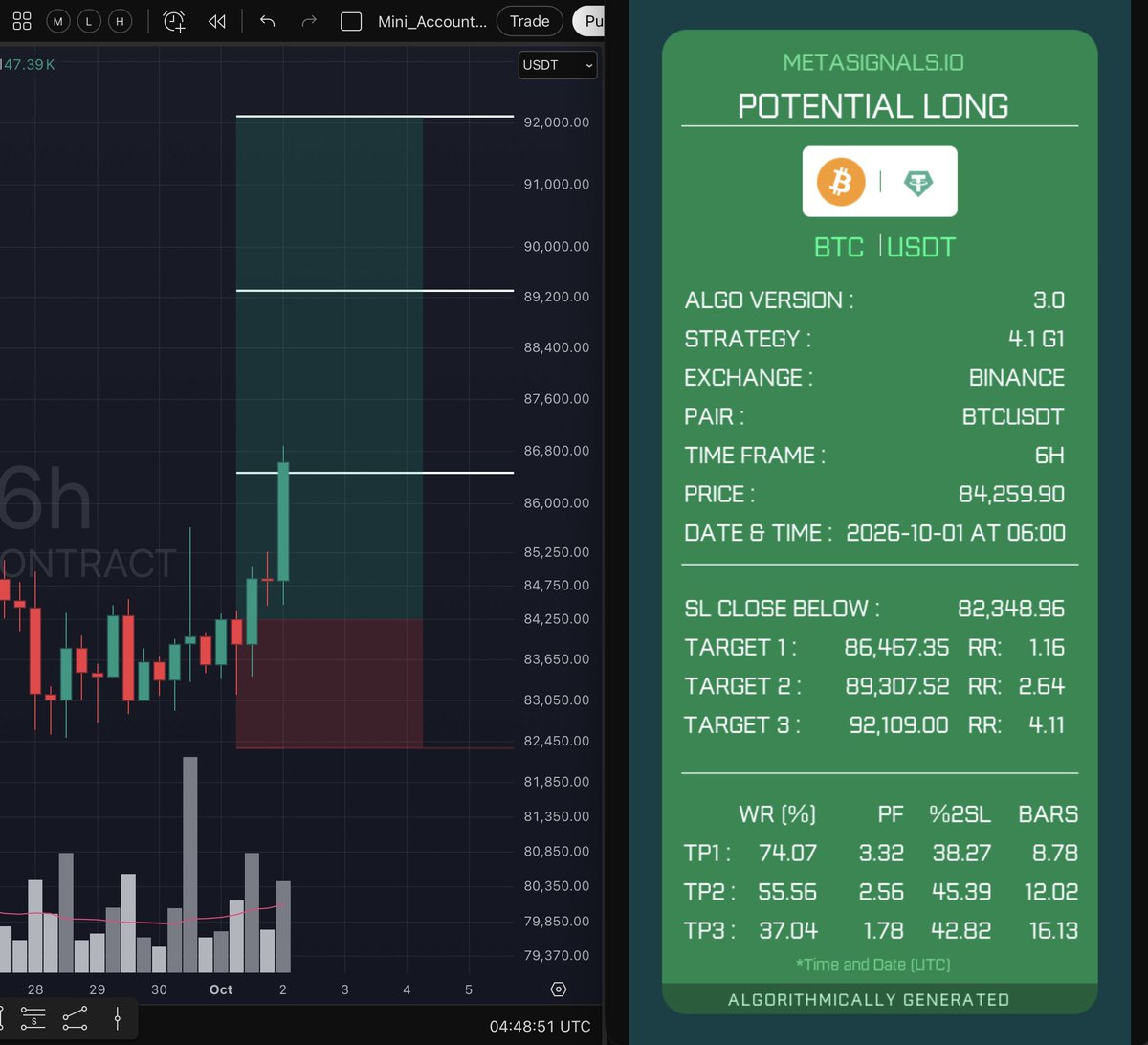Click the TP2 profit factor 2.56
Viewport: 1148px width, 1045px height.
pos(881,892)
